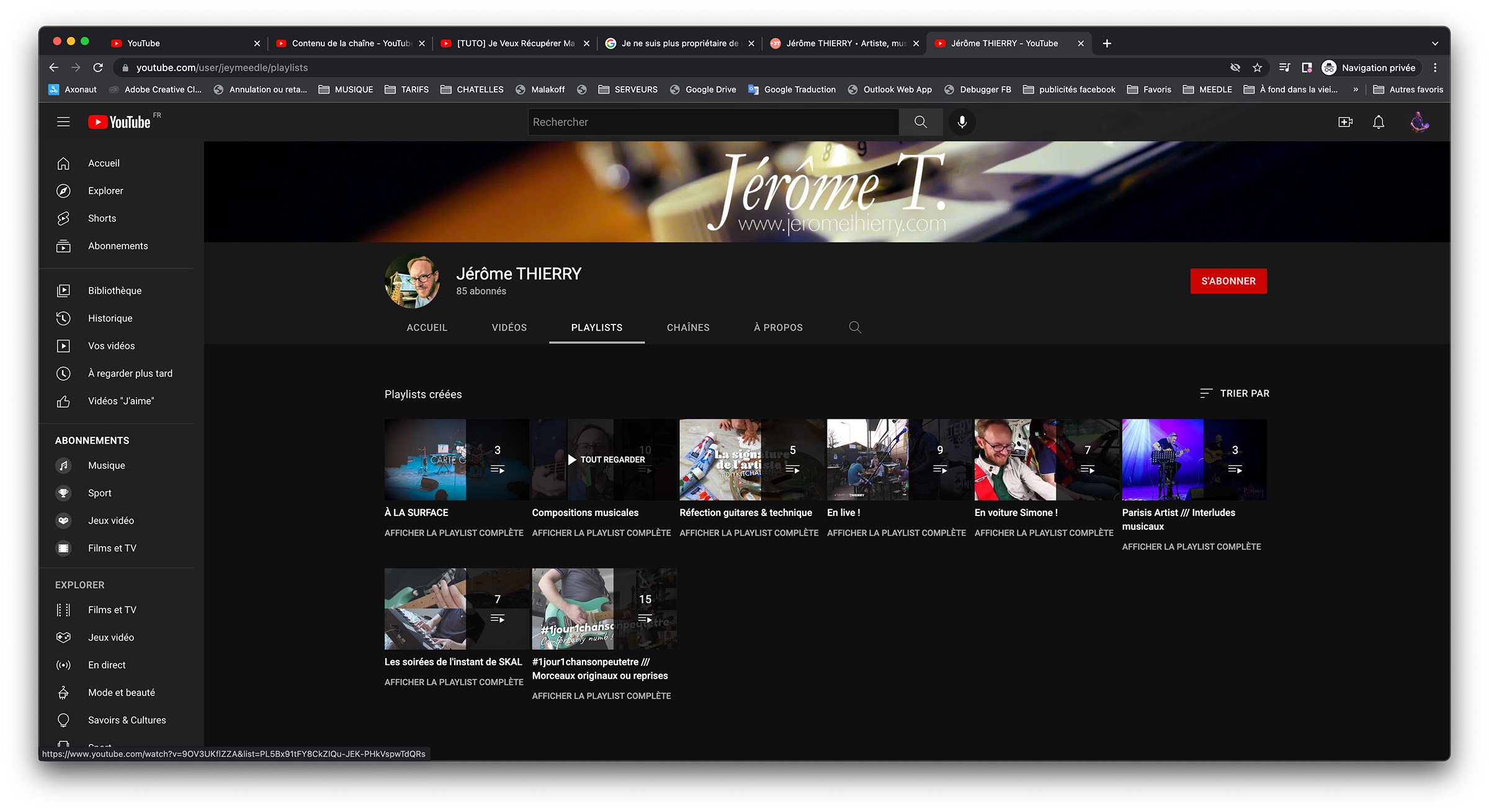Open the Chrome three-dot menu
The width and height of the screenshot is (1489, 812).
[x=1435, y=68]
